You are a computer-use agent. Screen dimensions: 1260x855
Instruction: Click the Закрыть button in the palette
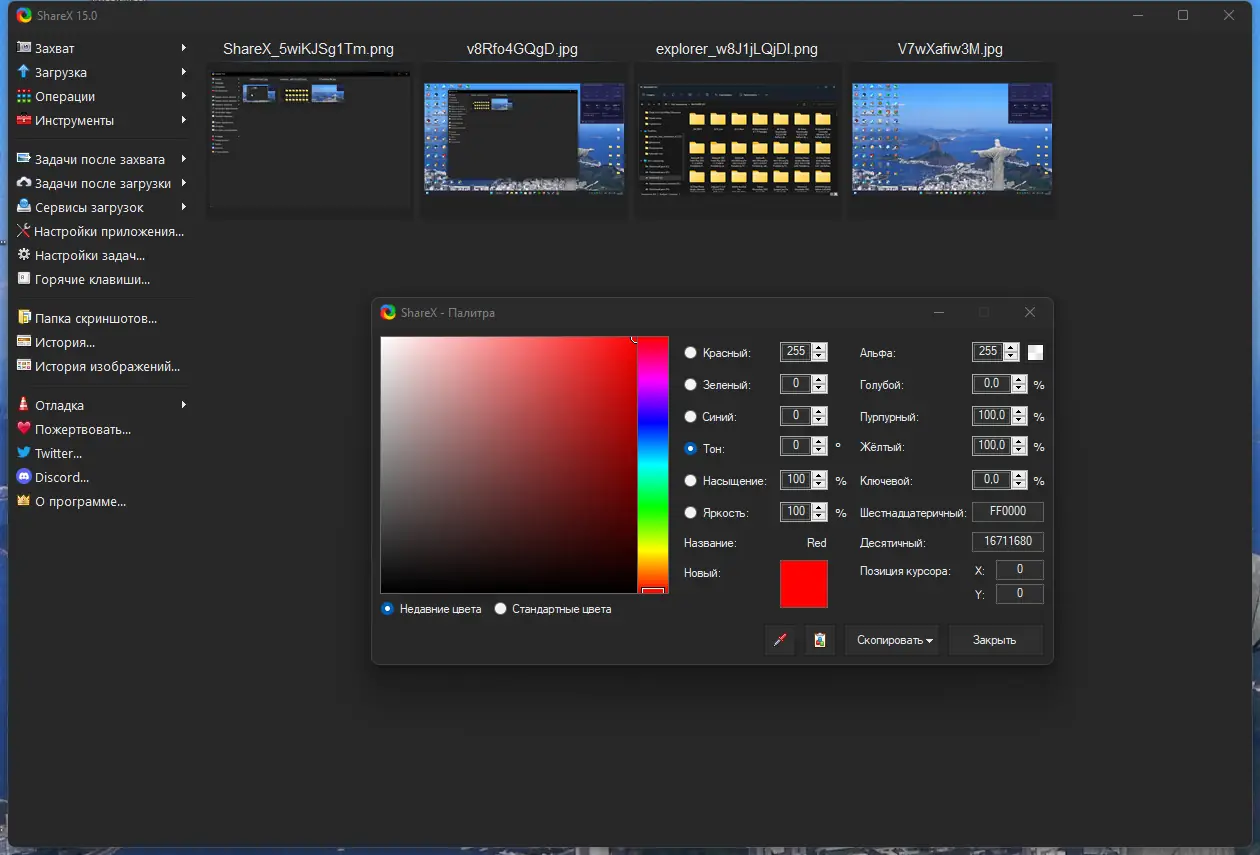(995, 640)
